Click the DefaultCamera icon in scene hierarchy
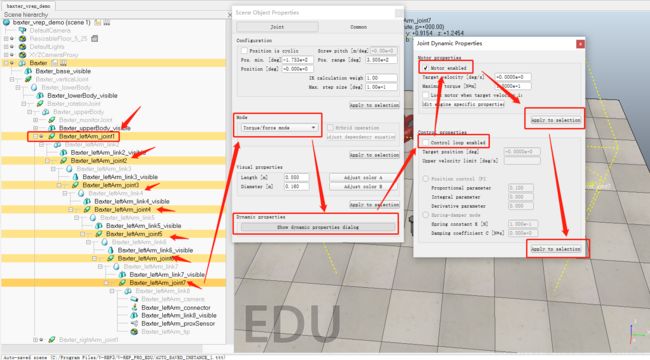Screen dimensions: 650x360 22,30
